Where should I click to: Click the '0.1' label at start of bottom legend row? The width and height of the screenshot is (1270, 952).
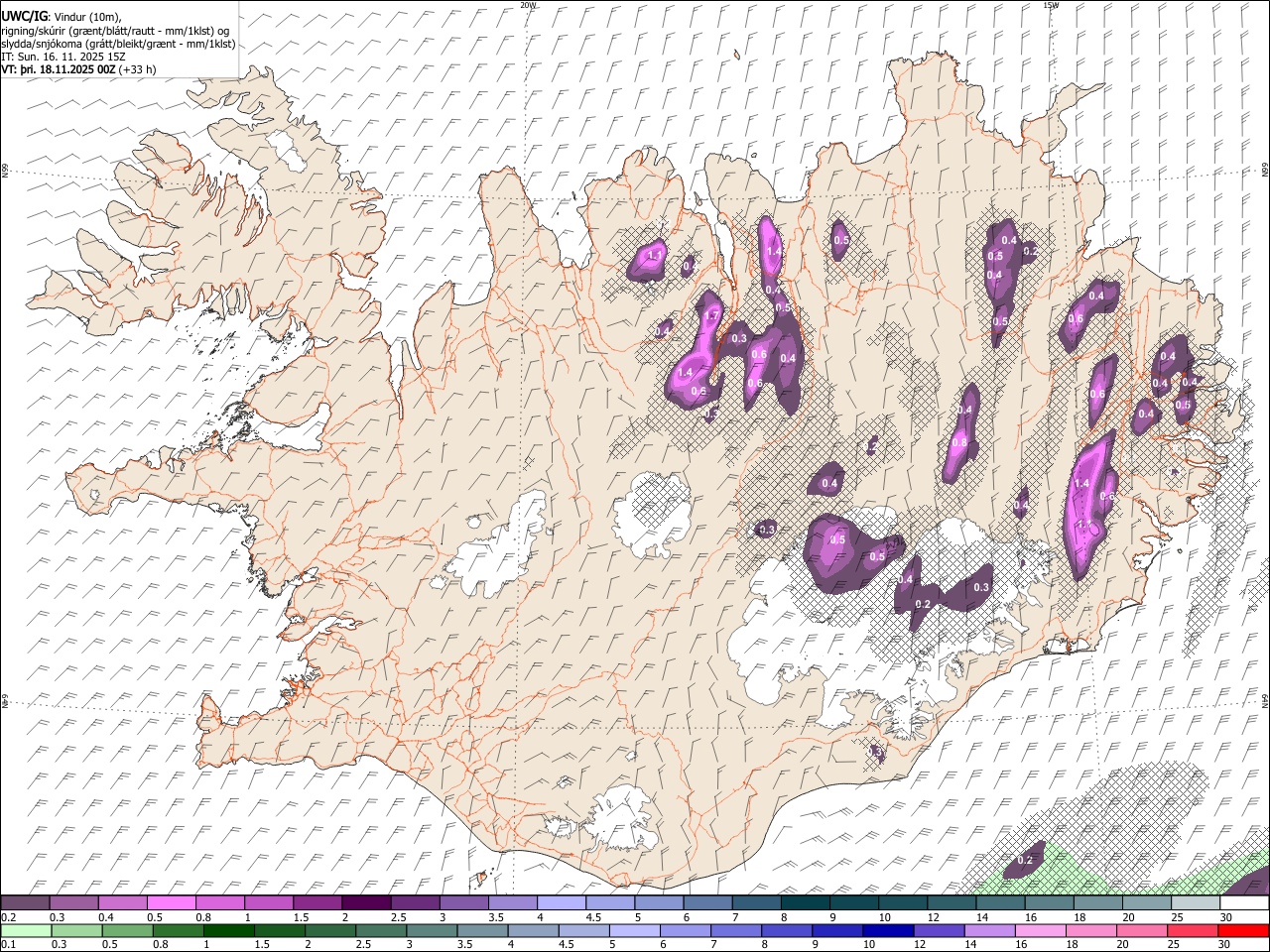[x=8, y=945]
